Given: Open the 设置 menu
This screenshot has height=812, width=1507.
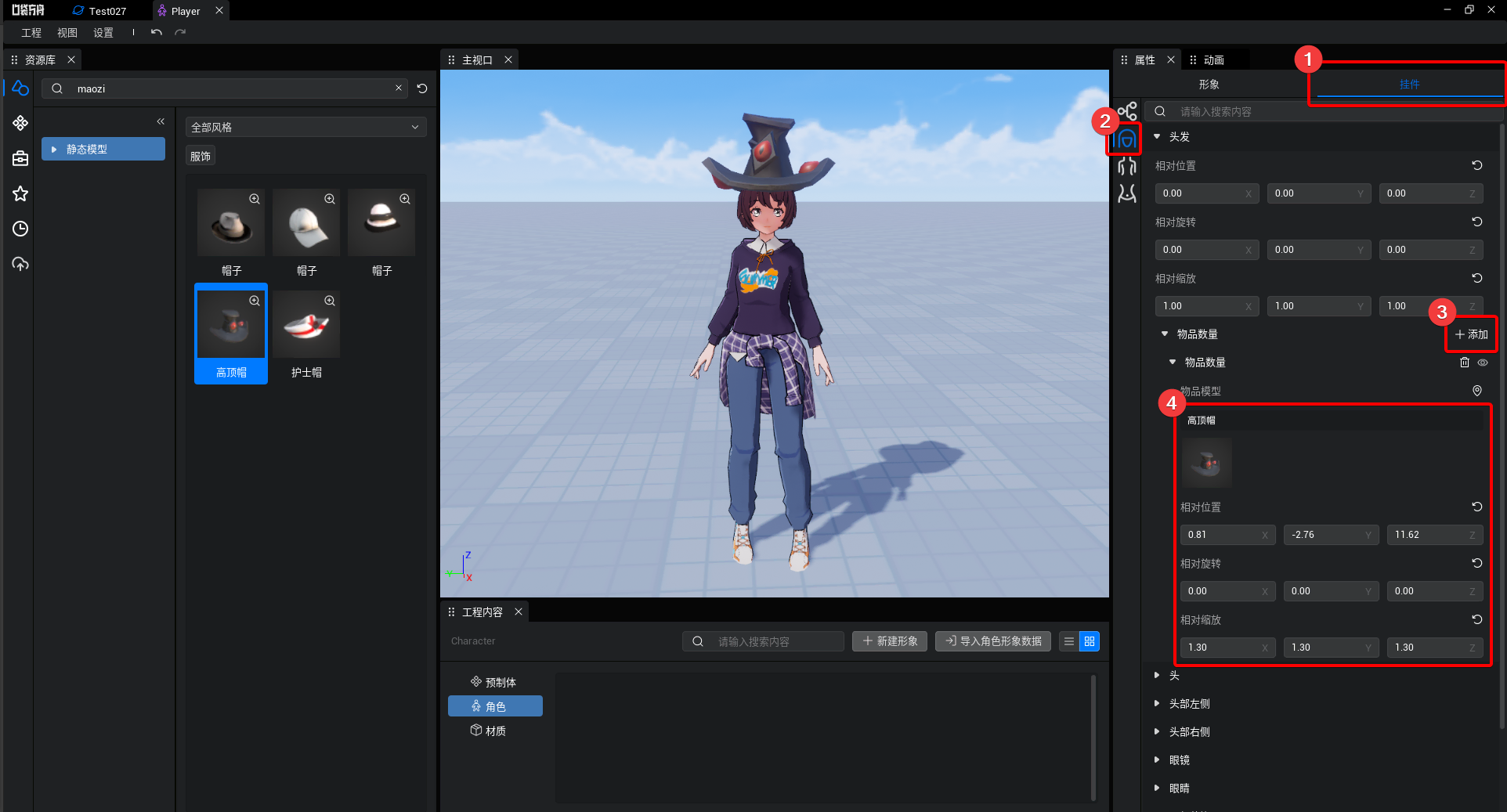Looking at the screenshot, I should (103, 32).
